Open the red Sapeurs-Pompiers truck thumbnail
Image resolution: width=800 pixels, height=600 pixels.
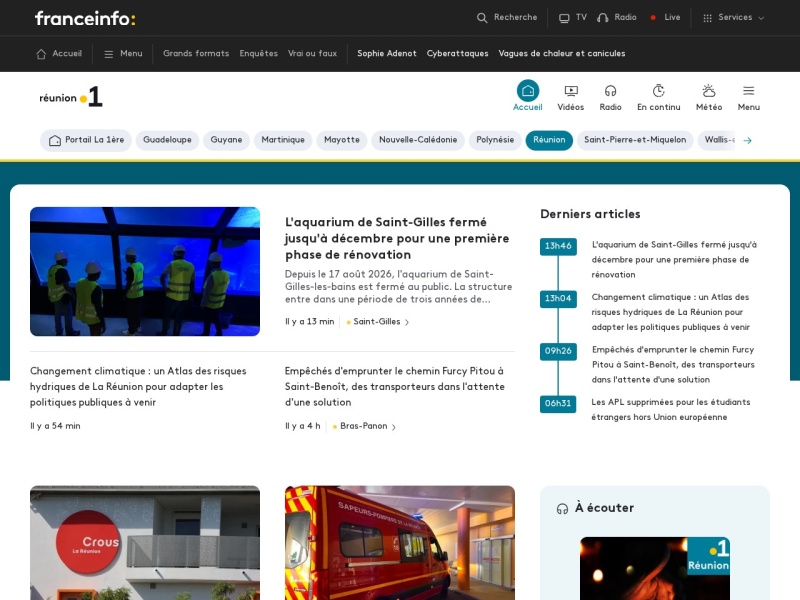point(399,543)
